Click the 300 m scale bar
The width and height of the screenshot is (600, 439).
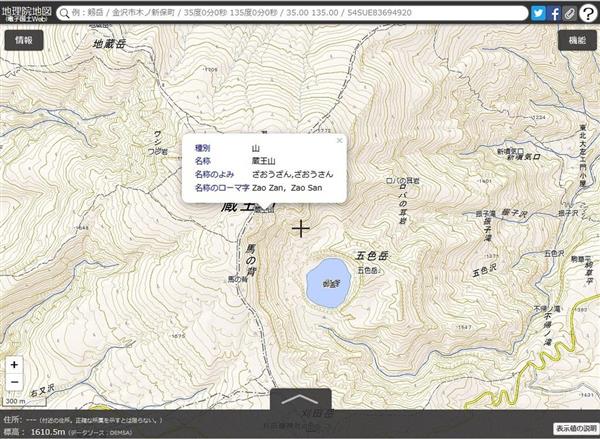(25, 401)
